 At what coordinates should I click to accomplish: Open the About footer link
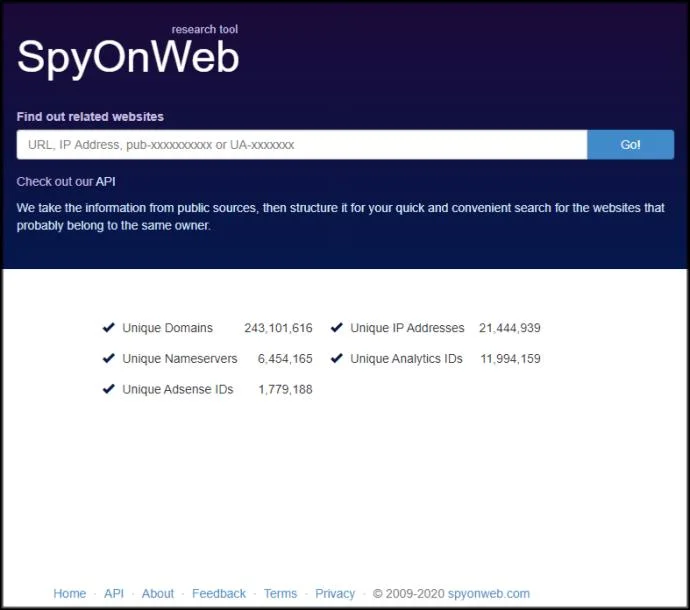158,593
